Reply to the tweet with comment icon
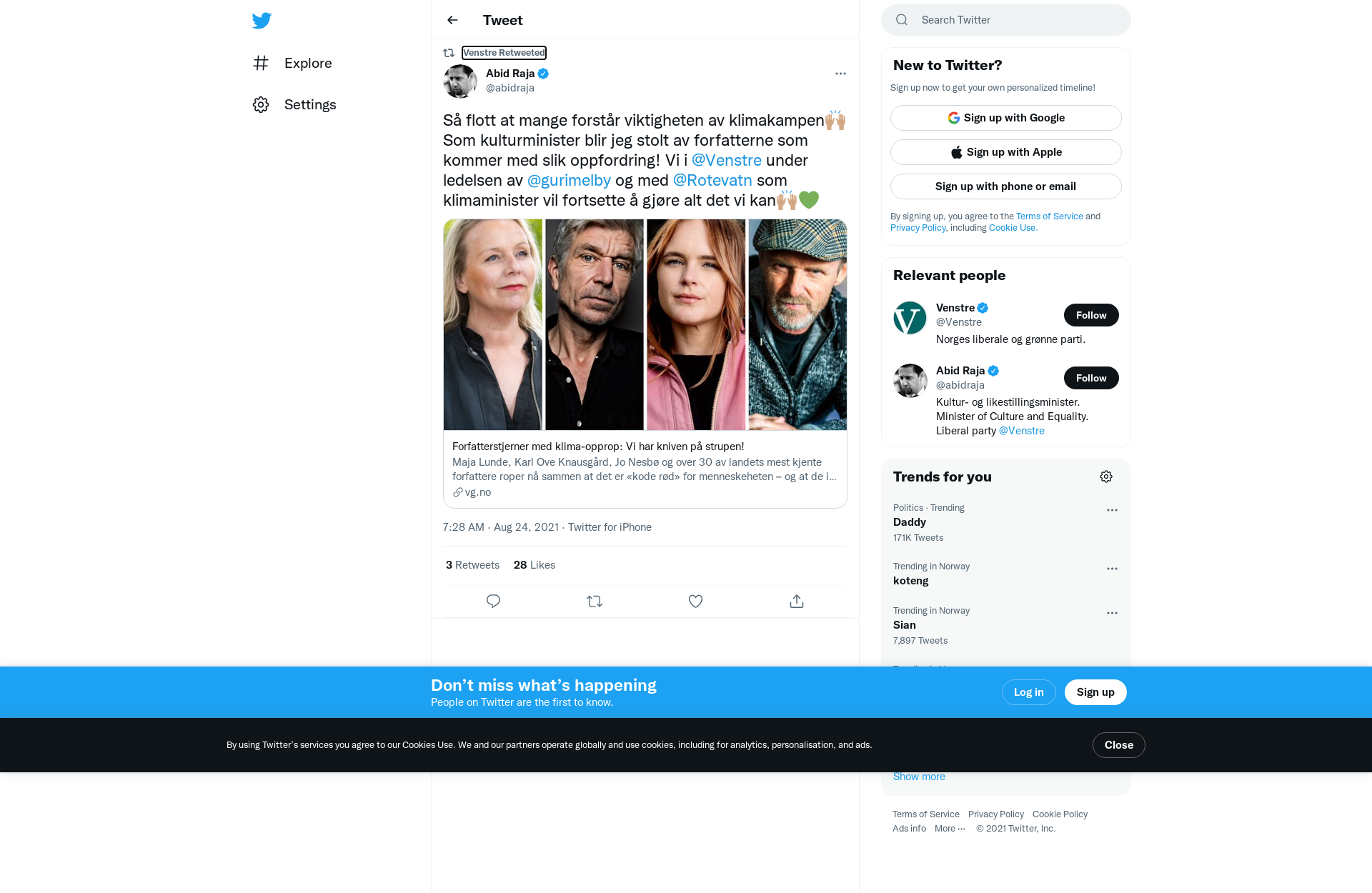This screenshot has height=893, width=1372. (493, 602)
